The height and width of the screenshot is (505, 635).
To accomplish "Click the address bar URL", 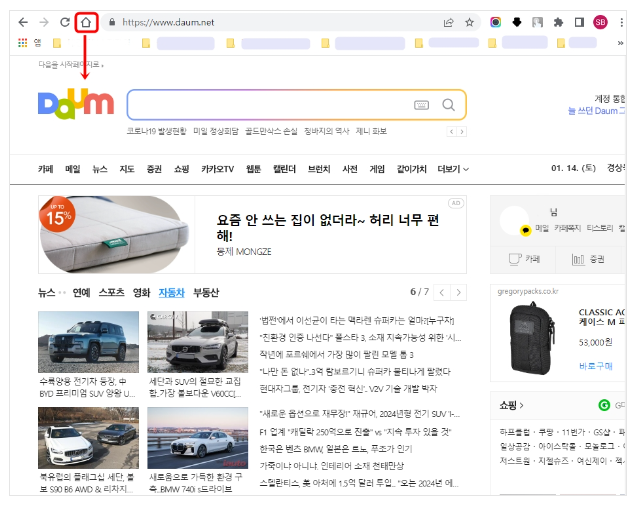I will pos(168,22).
